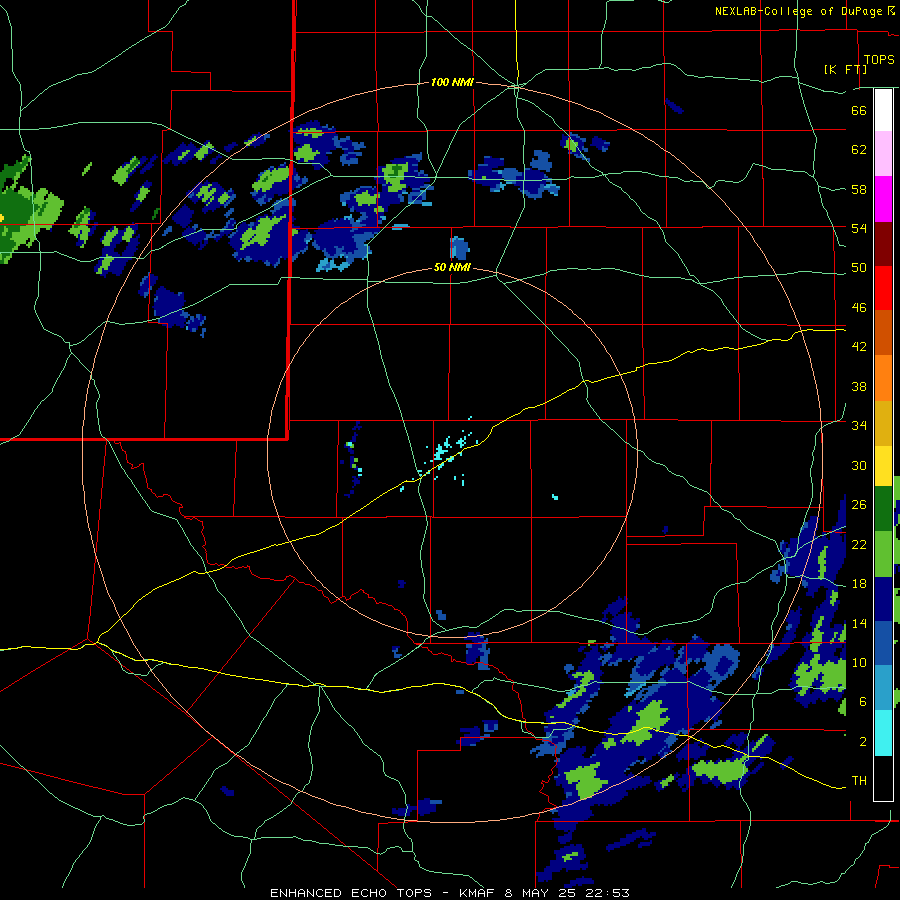Click the 34 legend value
Viewport: 900px width, 900px height.
coord(859,426)
